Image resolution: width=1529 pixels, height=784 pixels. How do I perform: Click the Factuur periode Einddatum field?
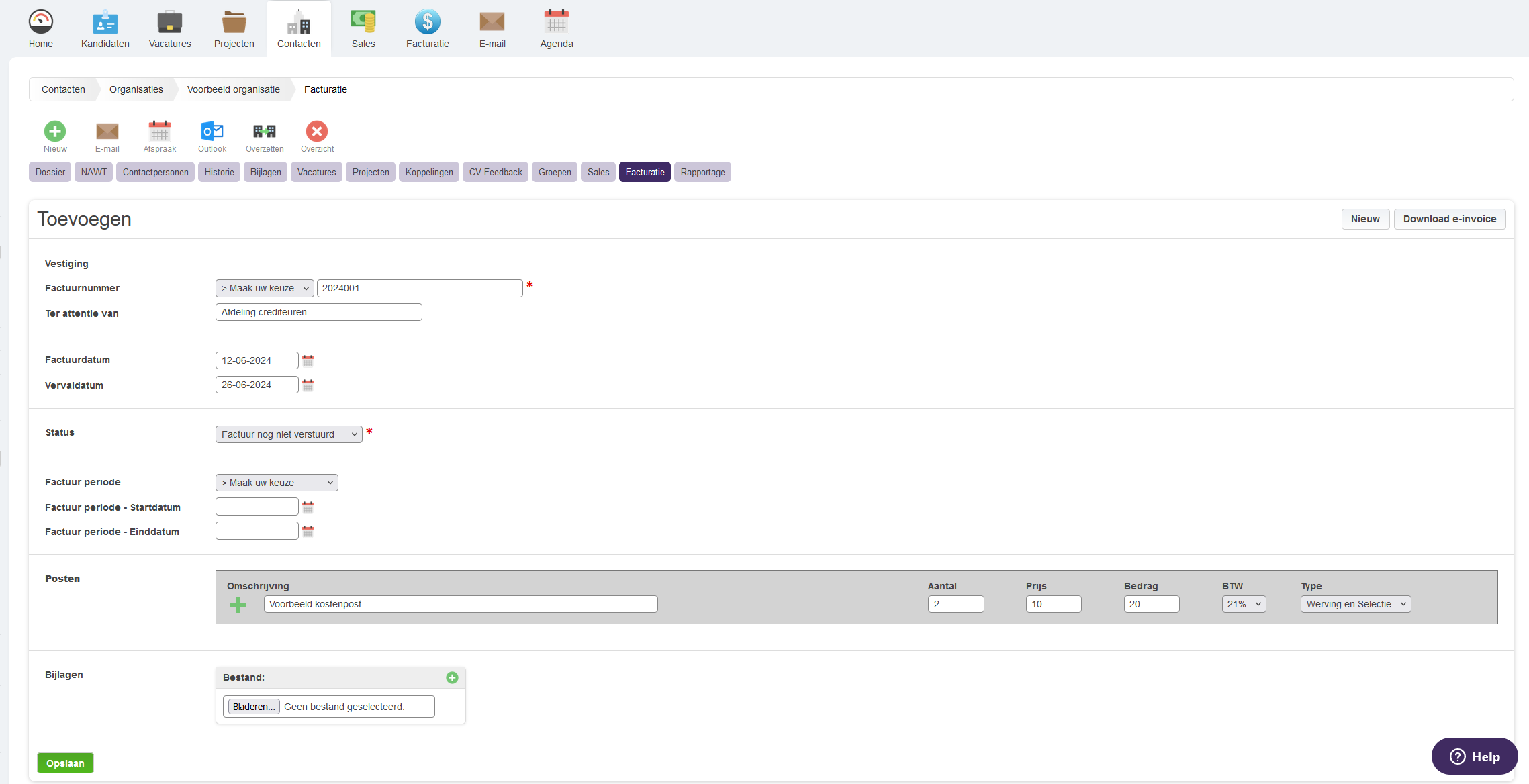pos(257,531)
